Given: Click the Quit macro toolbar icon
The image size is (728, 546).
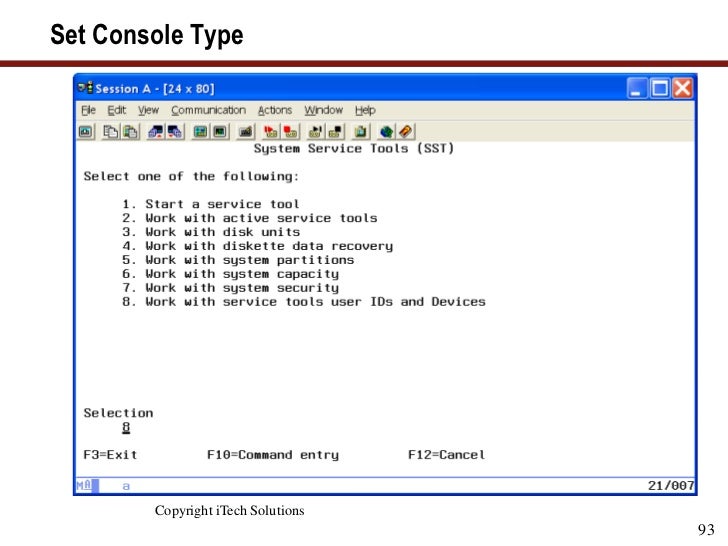Looking at the screenshot, I should point(335,132).
